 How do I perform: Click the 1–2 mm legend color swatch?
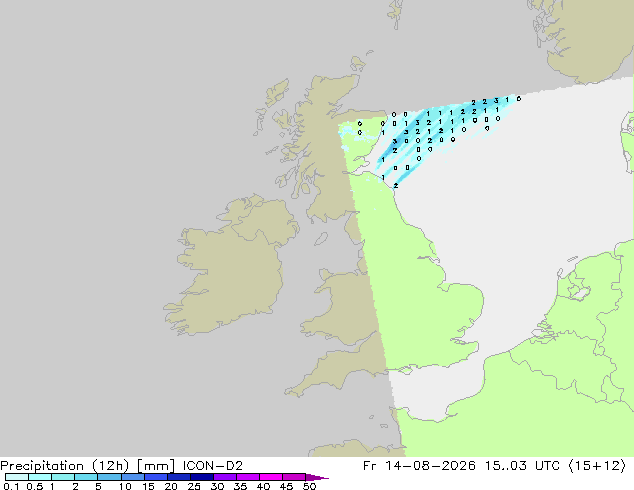pos(63,477)
